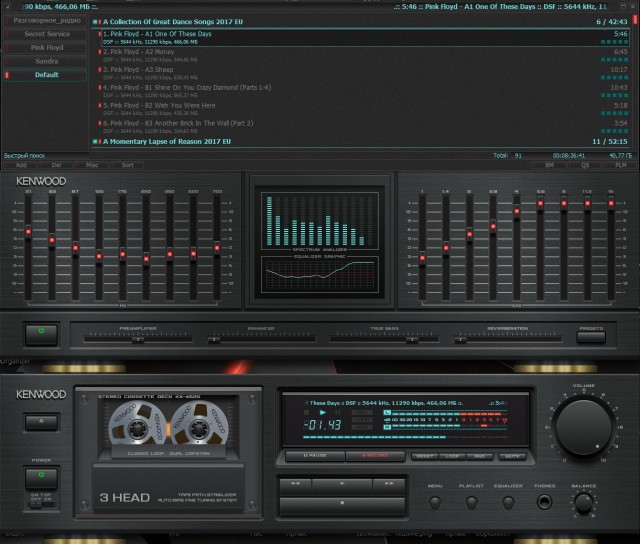Screen dimensions: 640x544
Task: Click the spectrum analyzer display
Action: (x=320, y=219)
